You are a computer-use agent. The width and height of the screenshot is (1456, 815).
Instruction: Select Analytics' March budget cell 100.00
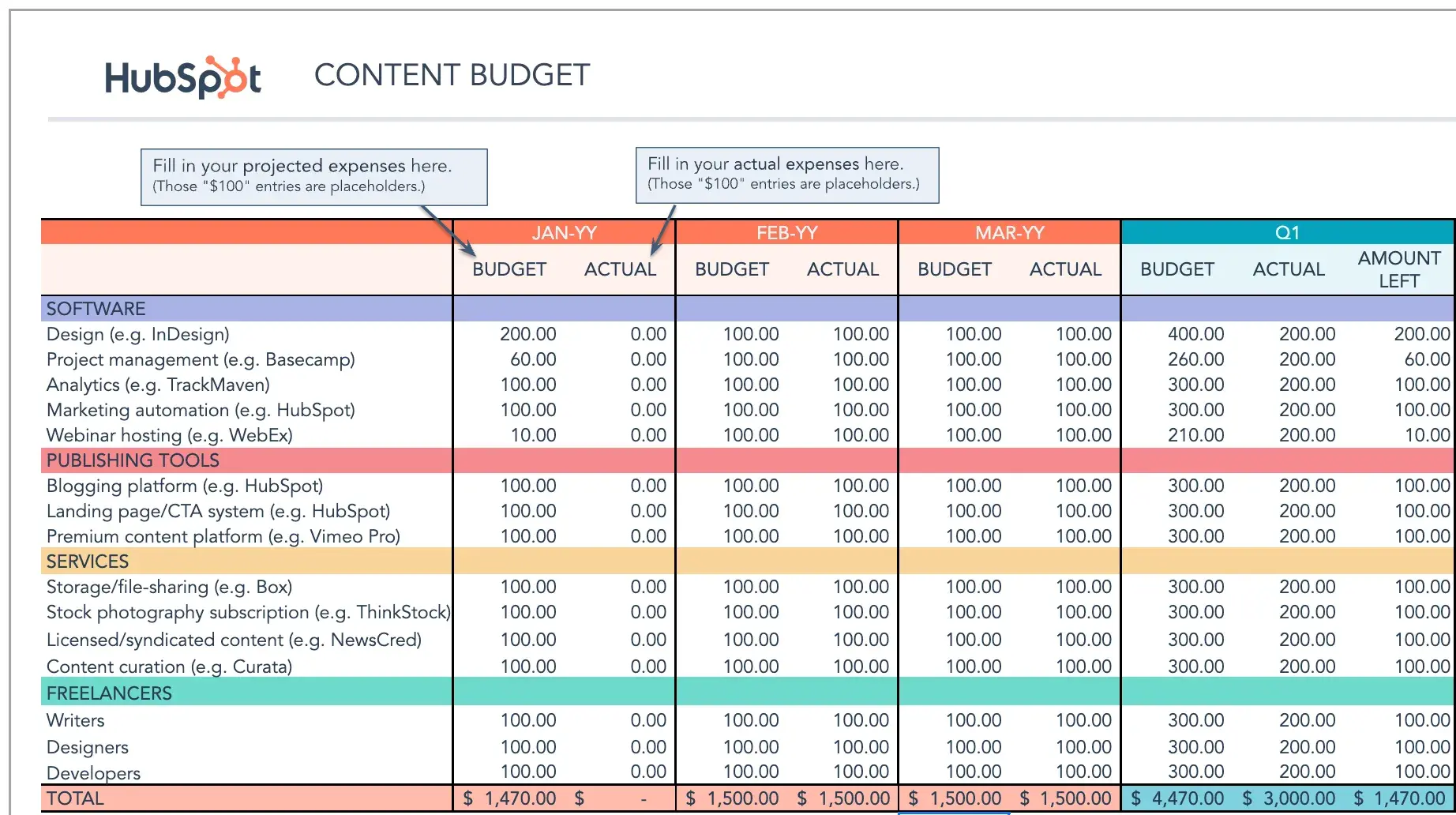click(974, 385)
